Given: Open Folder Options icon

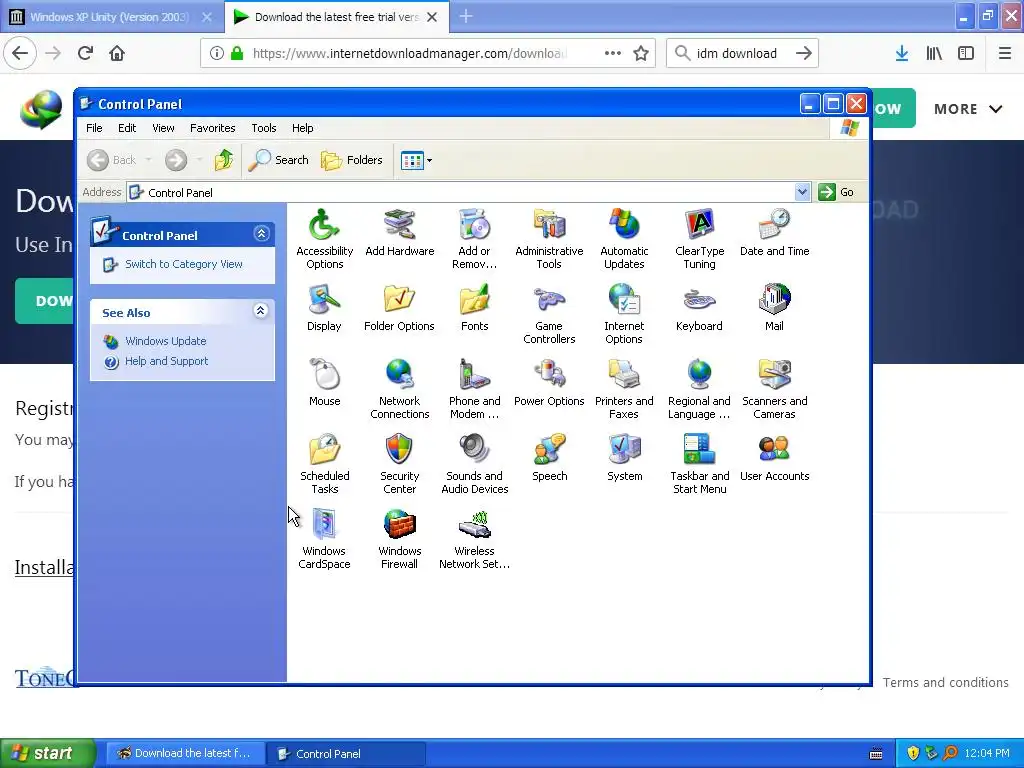Looking at the screenshot, I should 399,308.
